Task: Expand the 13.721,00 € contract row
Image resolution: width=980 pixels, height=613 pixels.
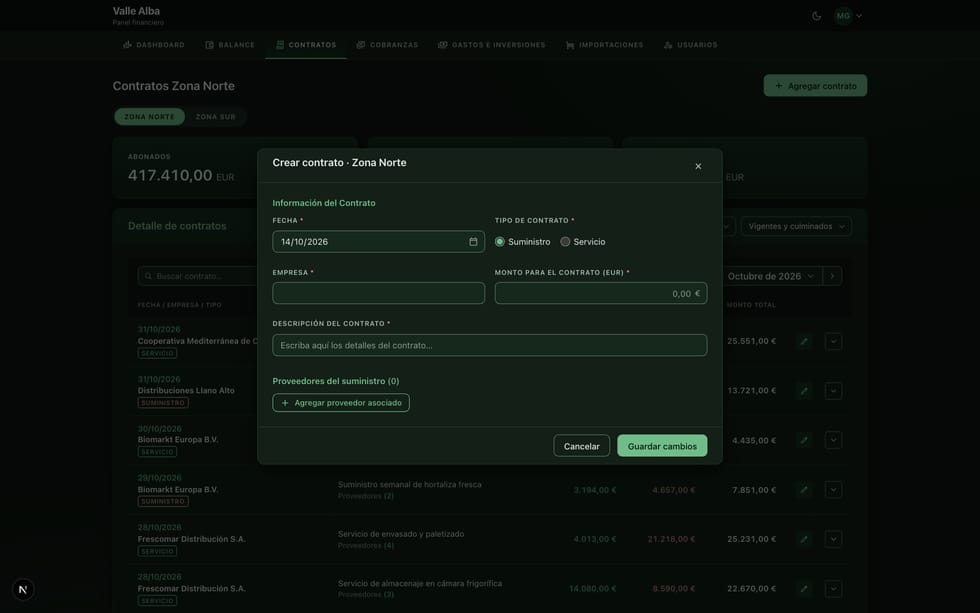Action: pyautogui.click(x=833, y=391)
